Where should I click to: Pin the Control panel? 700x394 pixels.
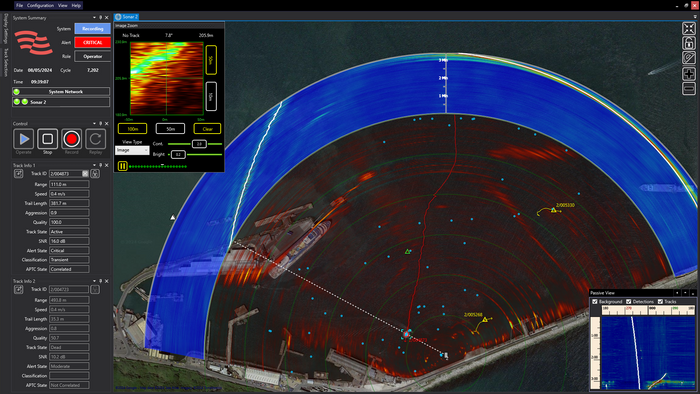(x=100, y=124)
